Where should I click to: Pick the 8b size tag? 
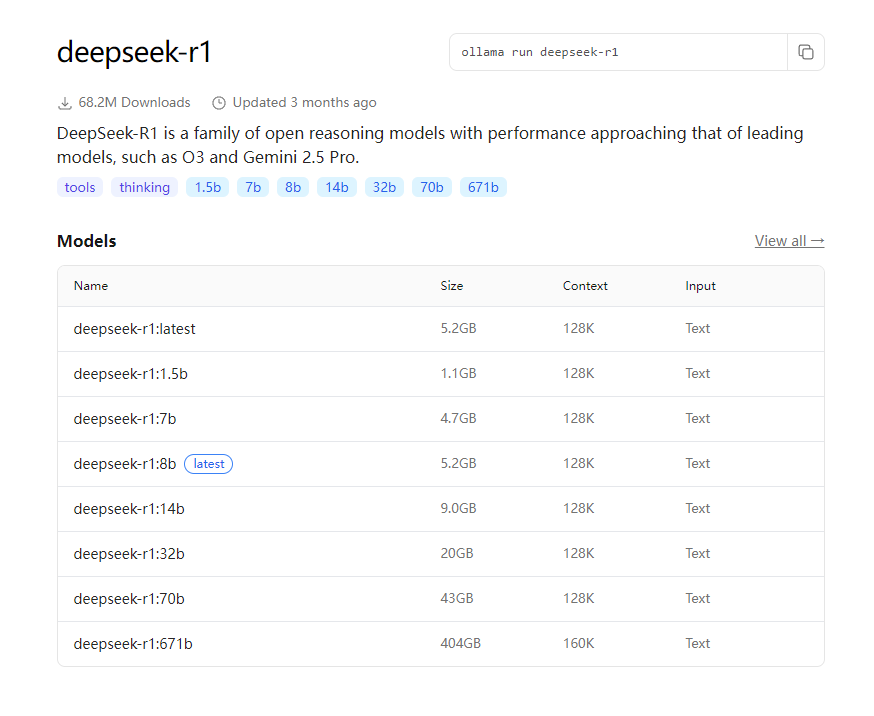pyautogui.click(x=293, y=187)
